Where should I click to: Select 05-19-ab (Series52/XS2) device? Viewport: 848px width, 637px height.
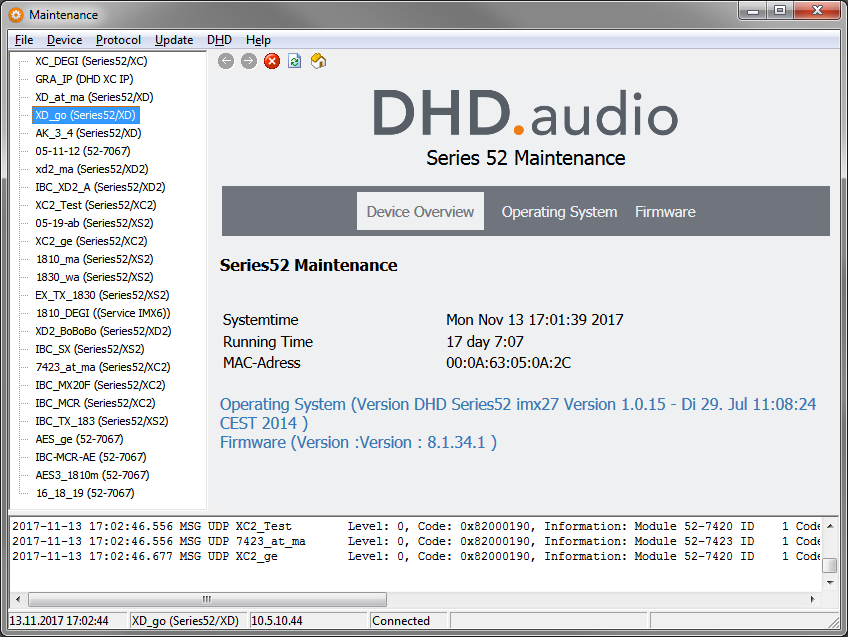click(94, 223)
